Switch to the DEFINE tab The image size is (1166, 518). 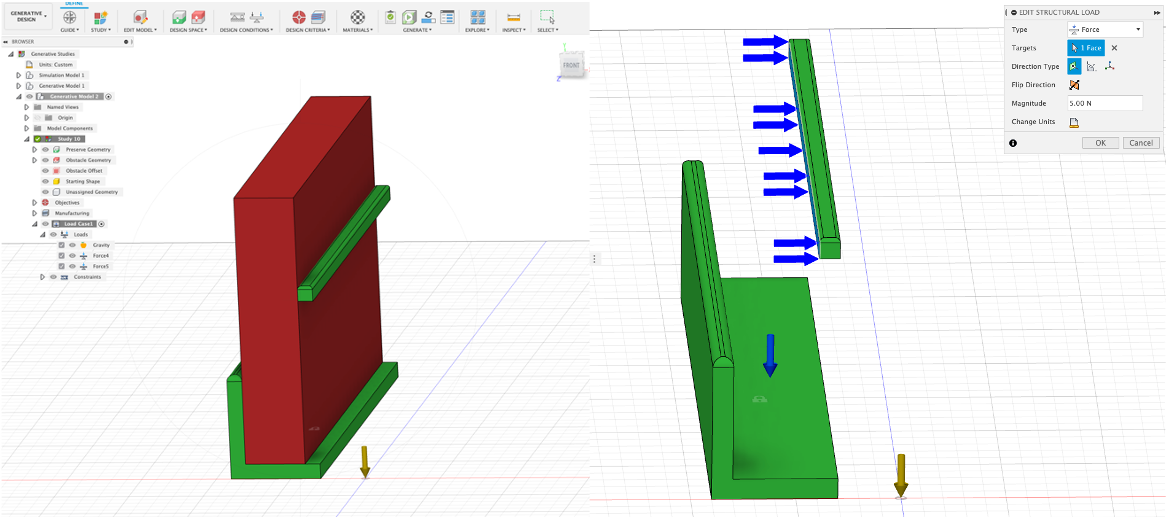point(73,4)
